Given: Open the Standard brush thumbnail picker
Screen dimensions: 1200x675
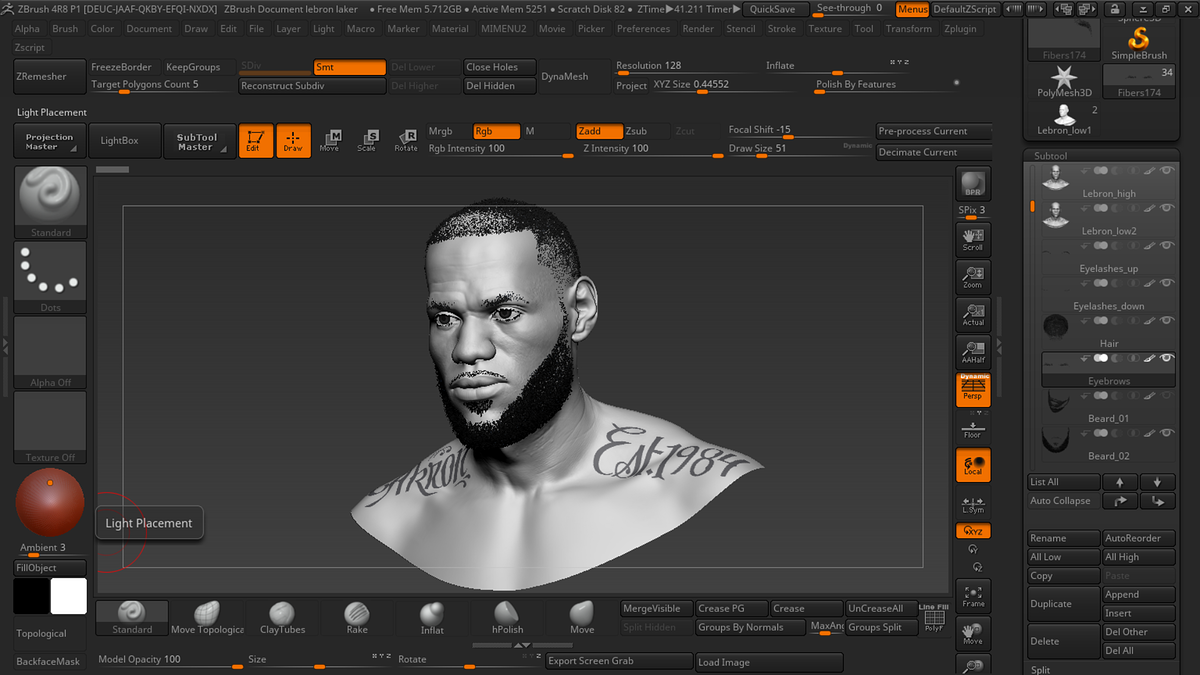Looking at the screenshot, I should 50,202.
